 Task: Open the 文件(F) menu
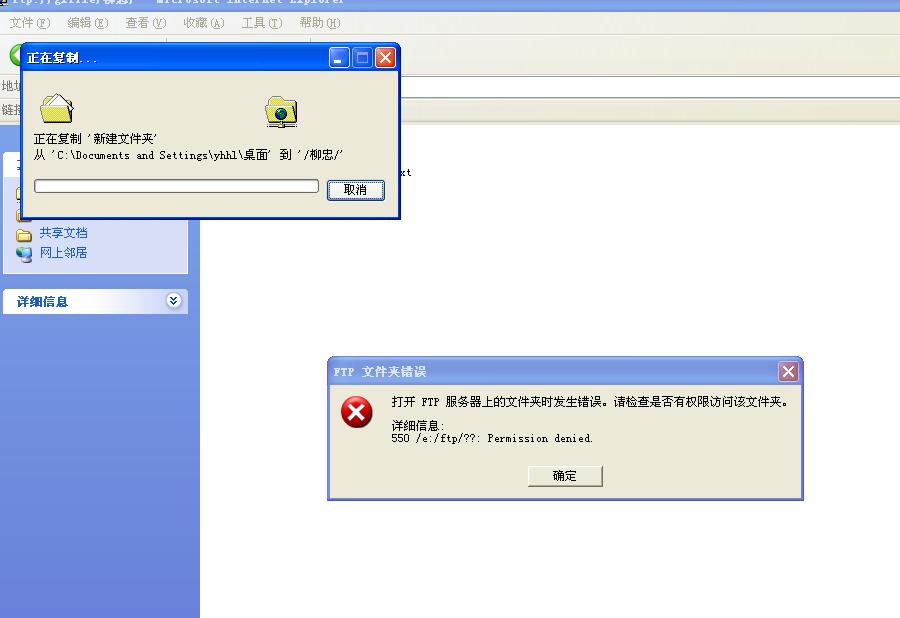click(x=30, y=23)
